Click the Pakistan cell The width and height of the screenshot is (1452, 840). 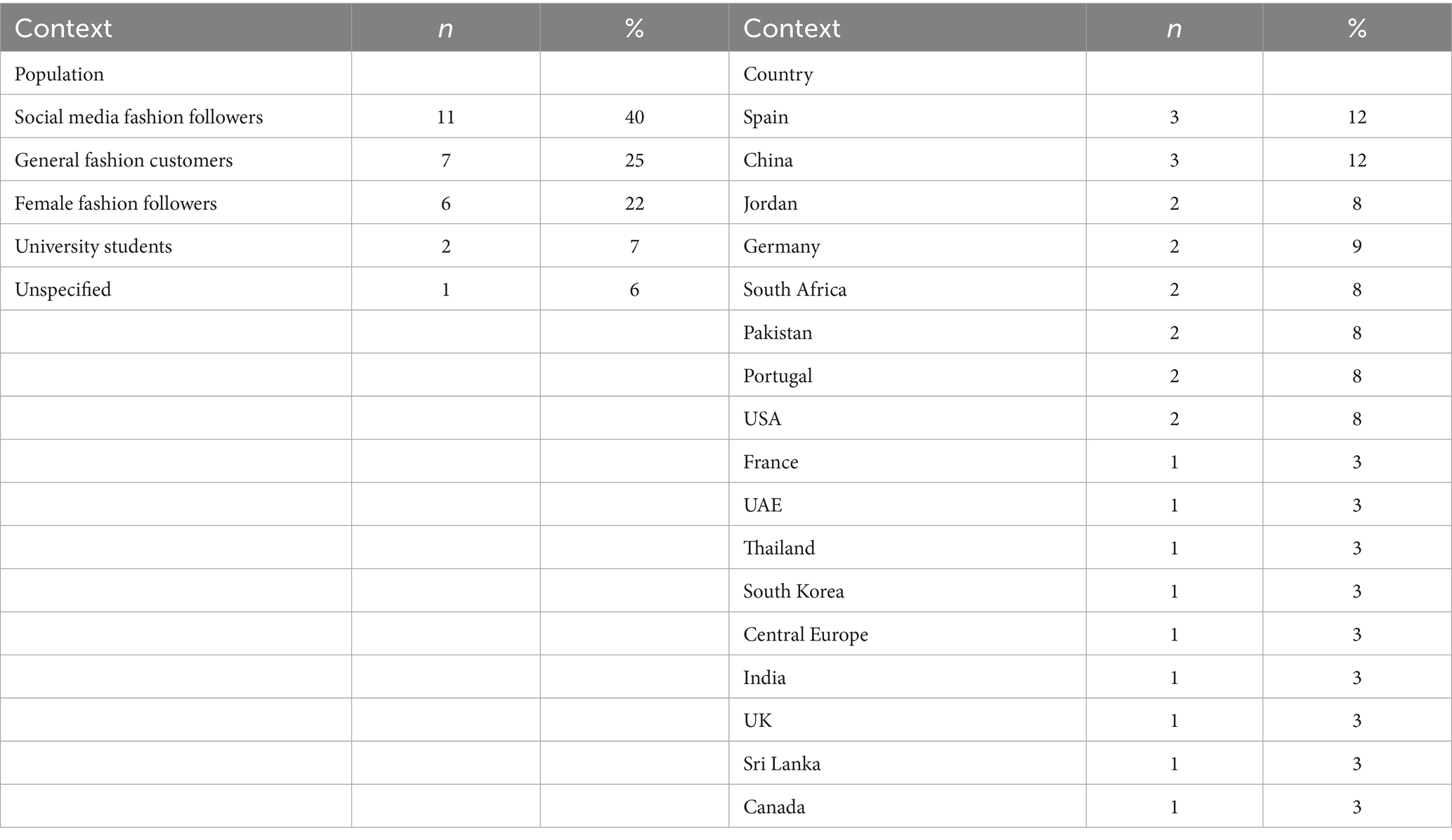pos(778,332)
